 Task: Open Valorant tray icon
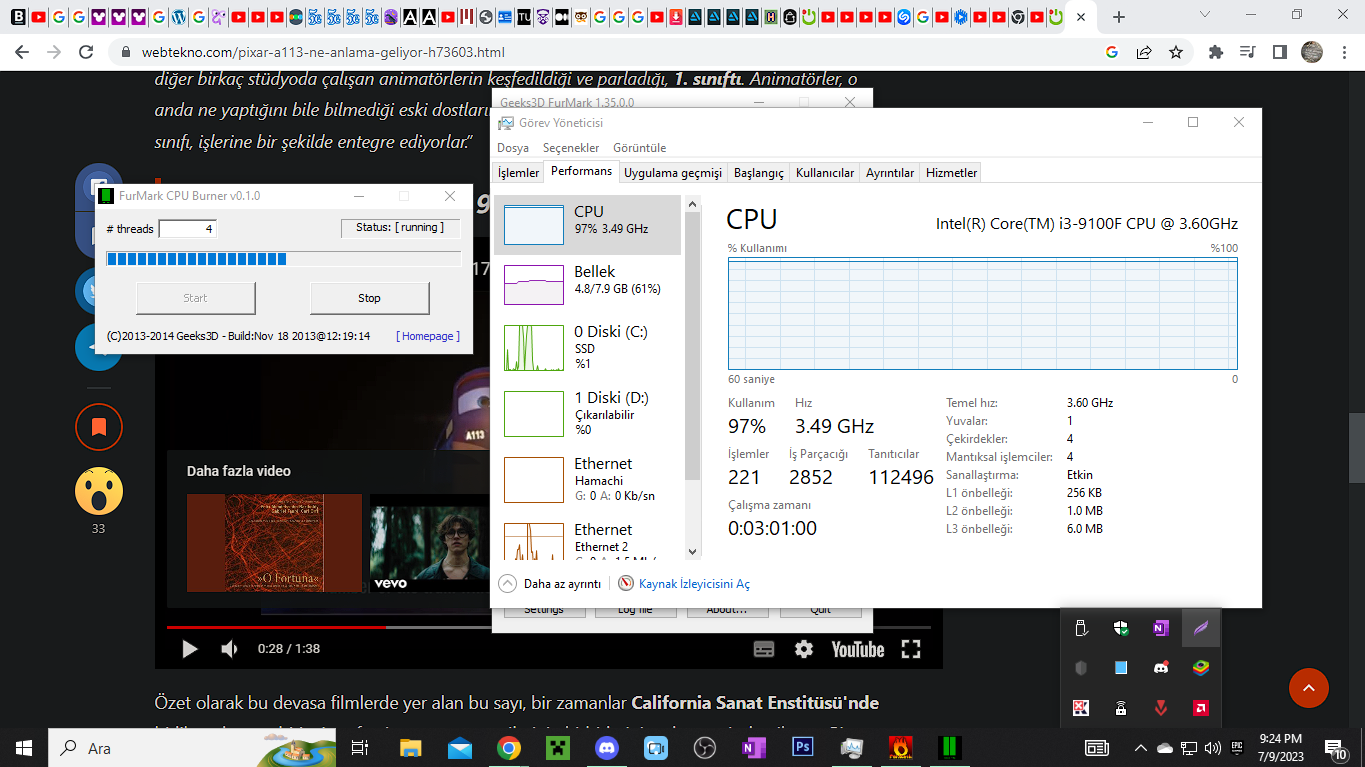point(1161,707)
